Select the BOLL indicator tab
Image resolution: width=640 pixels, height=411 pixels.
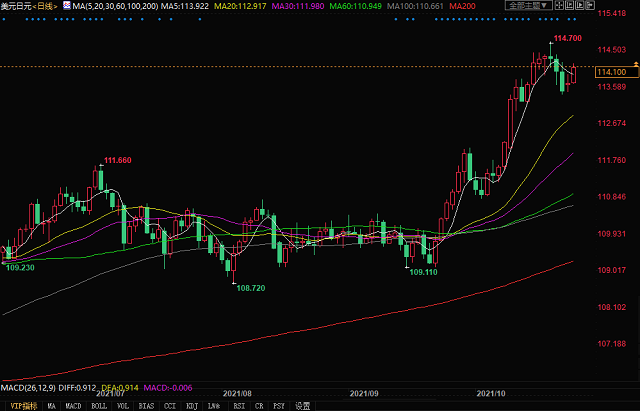(100, 406)
